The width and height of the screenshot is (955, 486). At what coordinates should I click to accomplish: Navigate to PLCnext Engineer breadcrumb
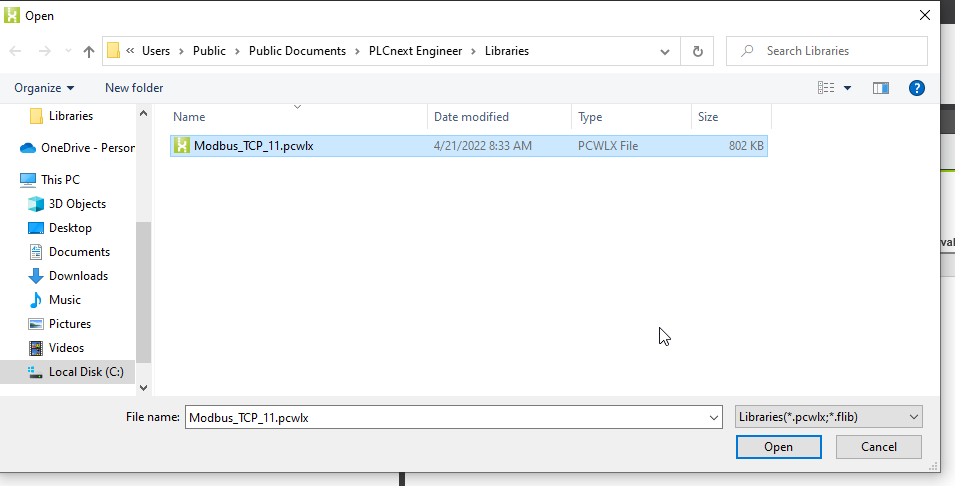(x=415, y=51)
